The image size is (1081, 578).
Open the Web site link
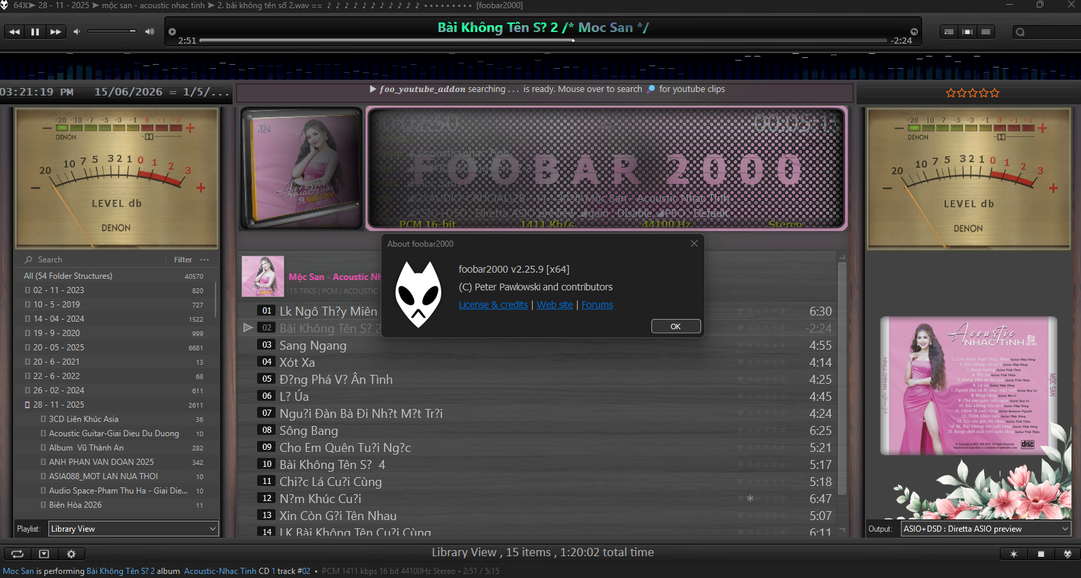tap(554, 305)
